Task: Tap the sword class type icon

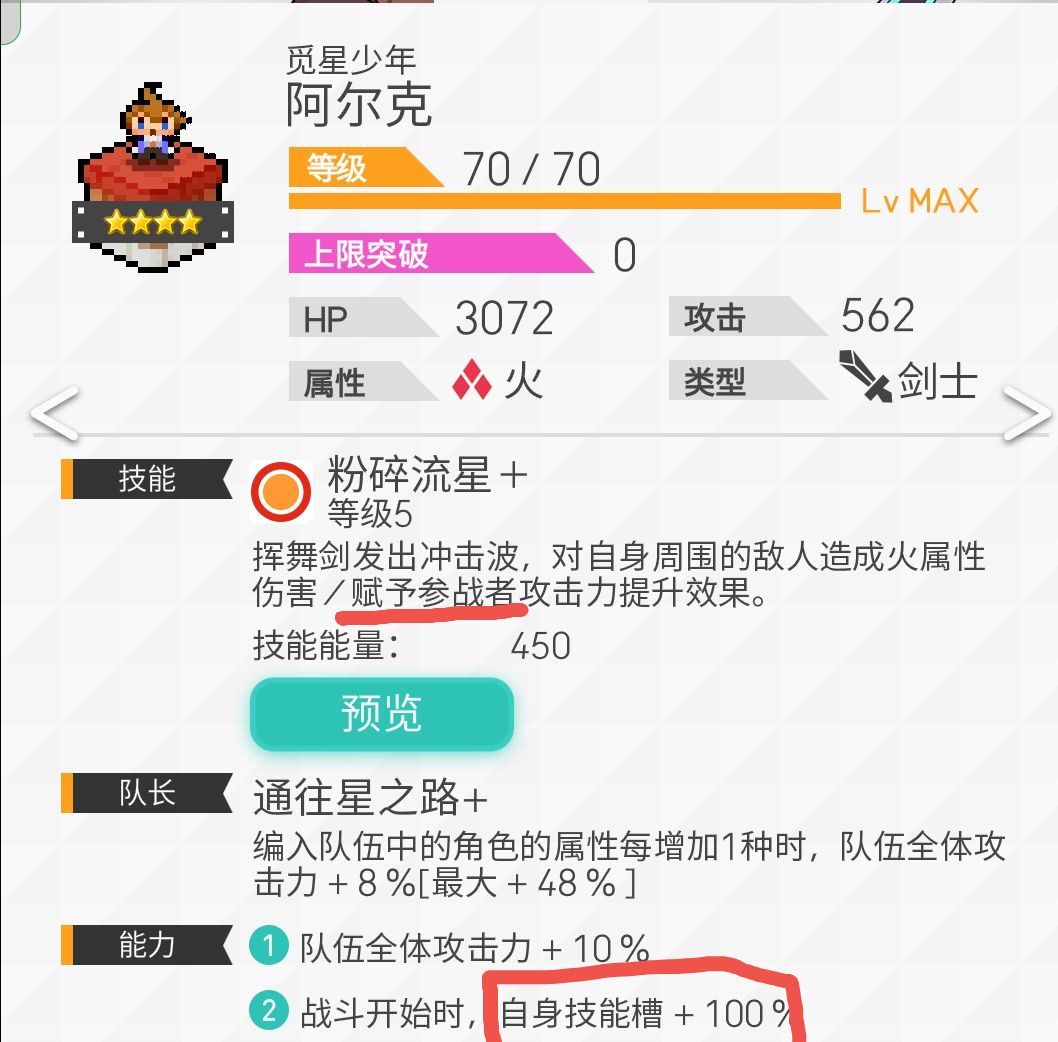Action: point(865,376)
